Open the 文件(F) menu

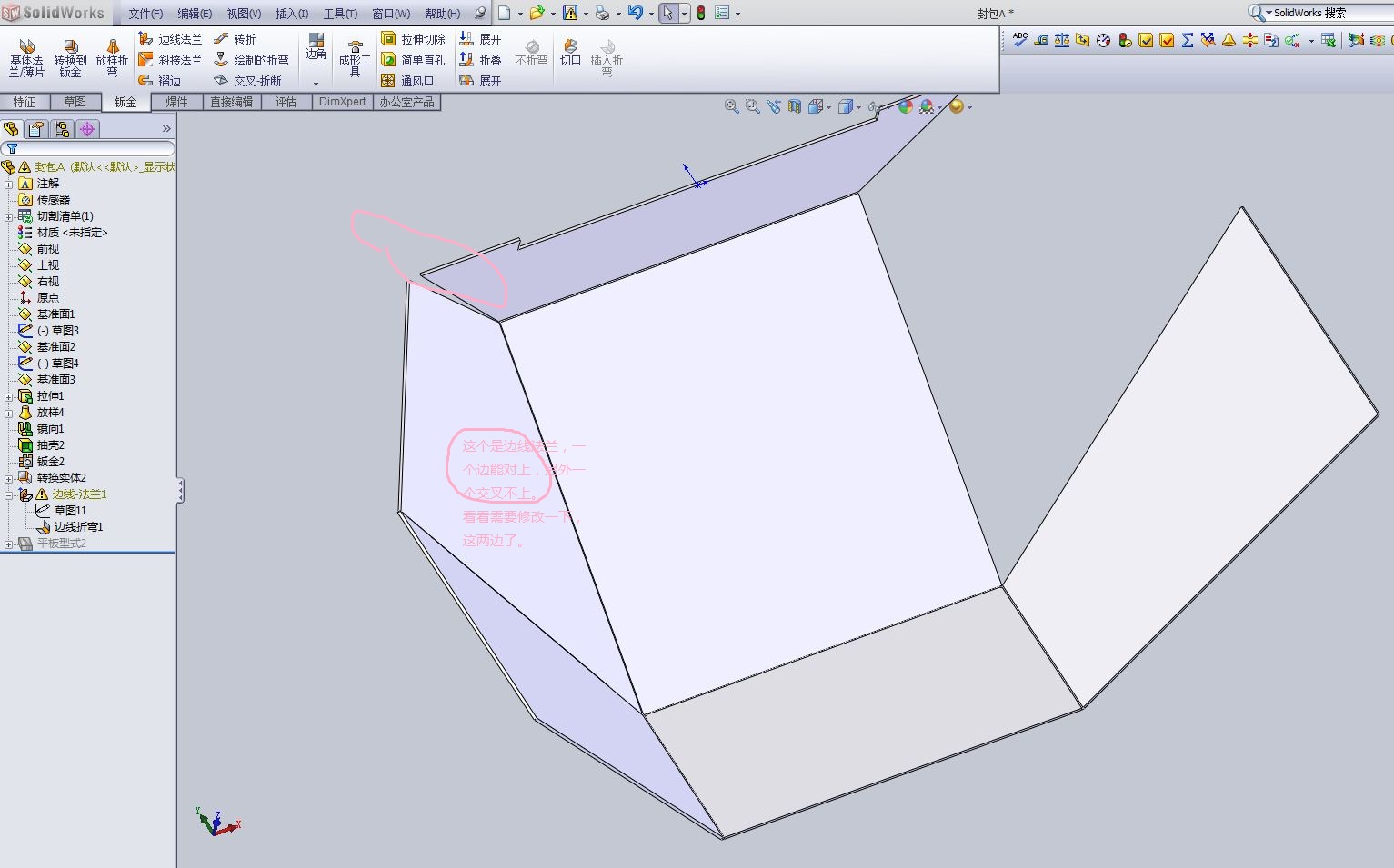(x=145, y=14)
